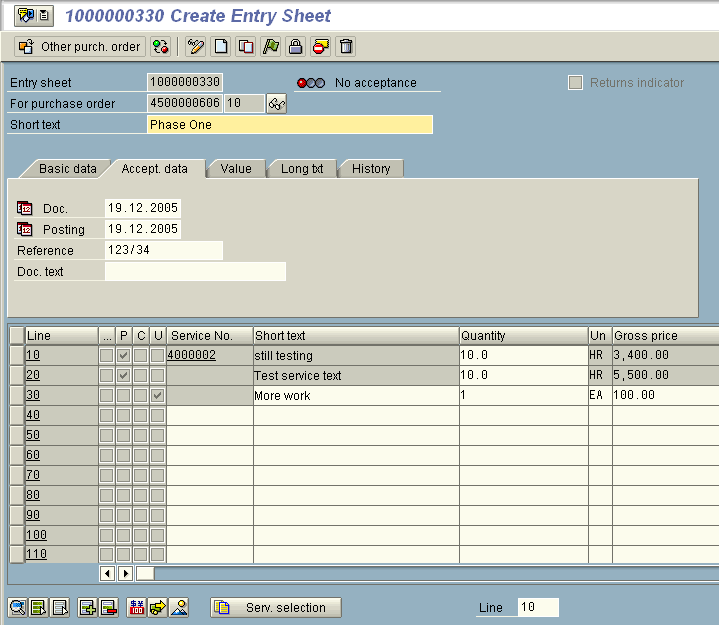Screen dimensions: 719x625
Task: Click the Display/Change pencil icon
Action: 196,47
